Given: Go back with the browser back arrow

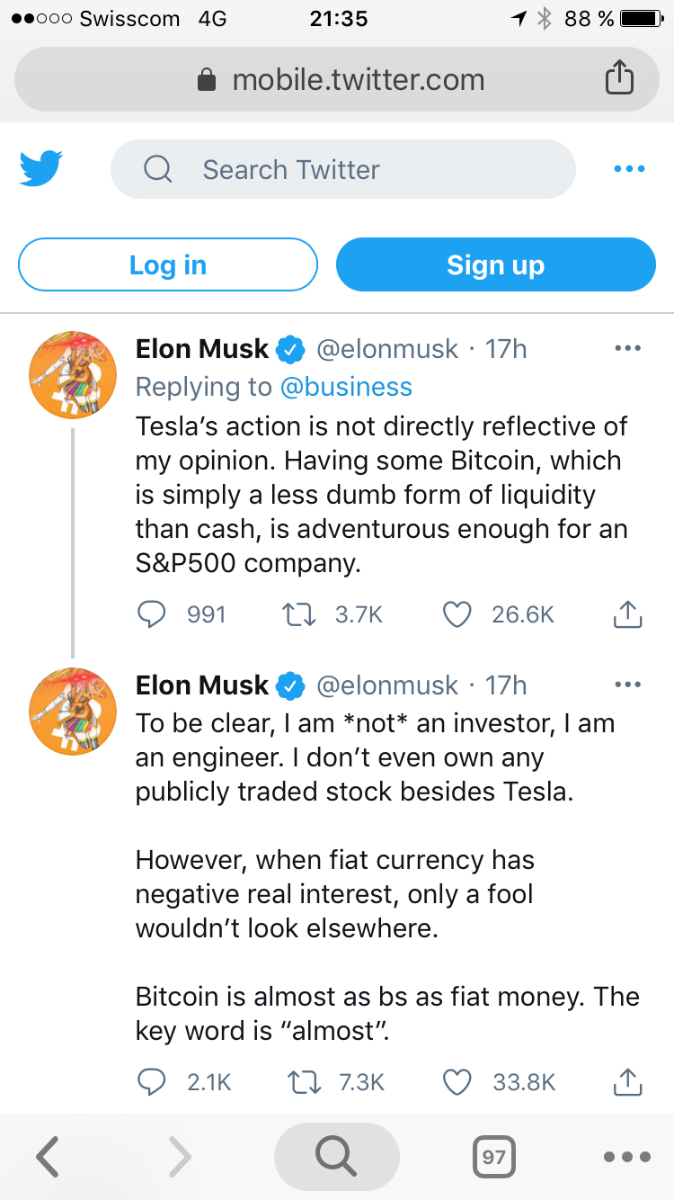Looking at the screenshot, I should point(47,1157).
